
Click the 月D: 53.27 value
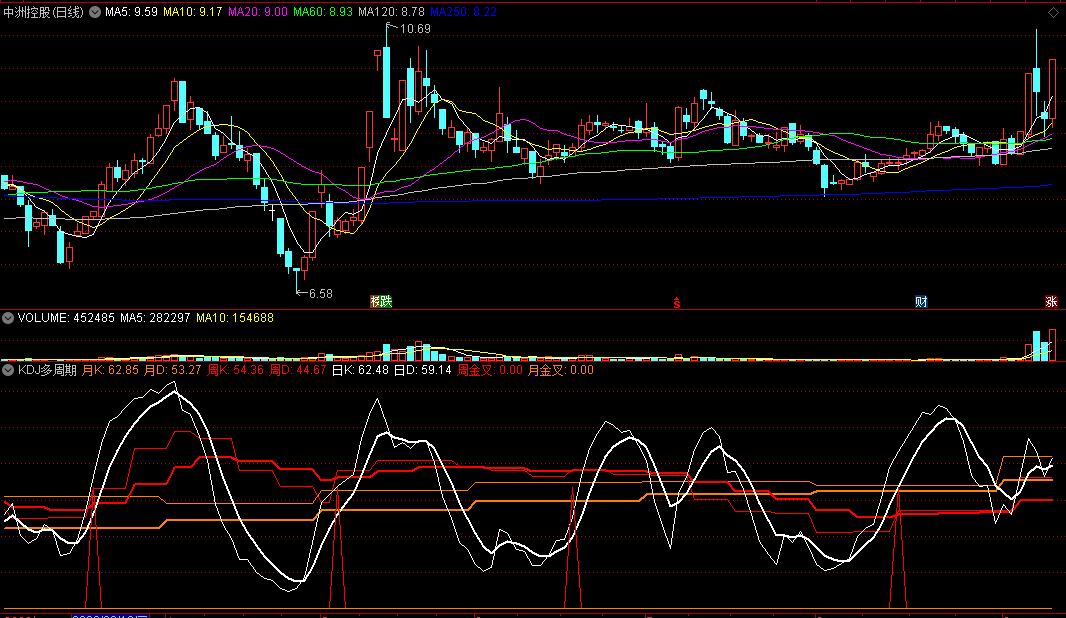click(173, 370)
